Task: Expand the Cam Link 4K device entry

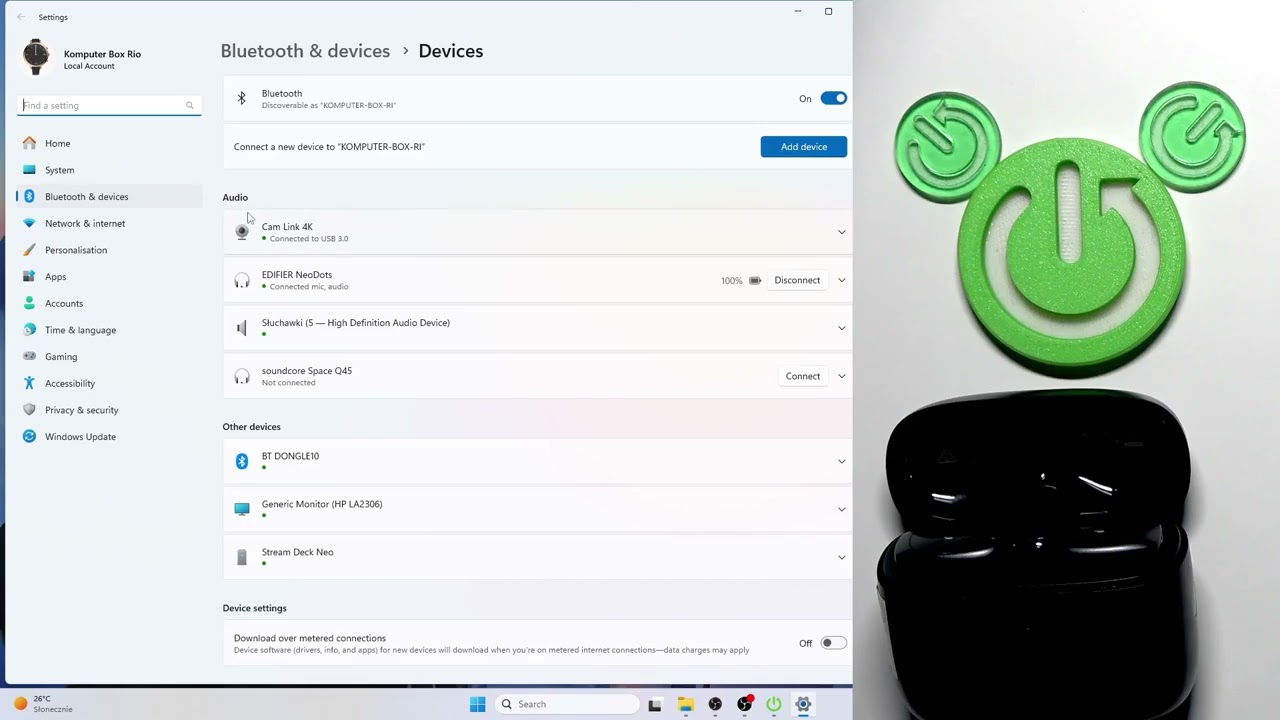Action: click(x=841, y=232)
